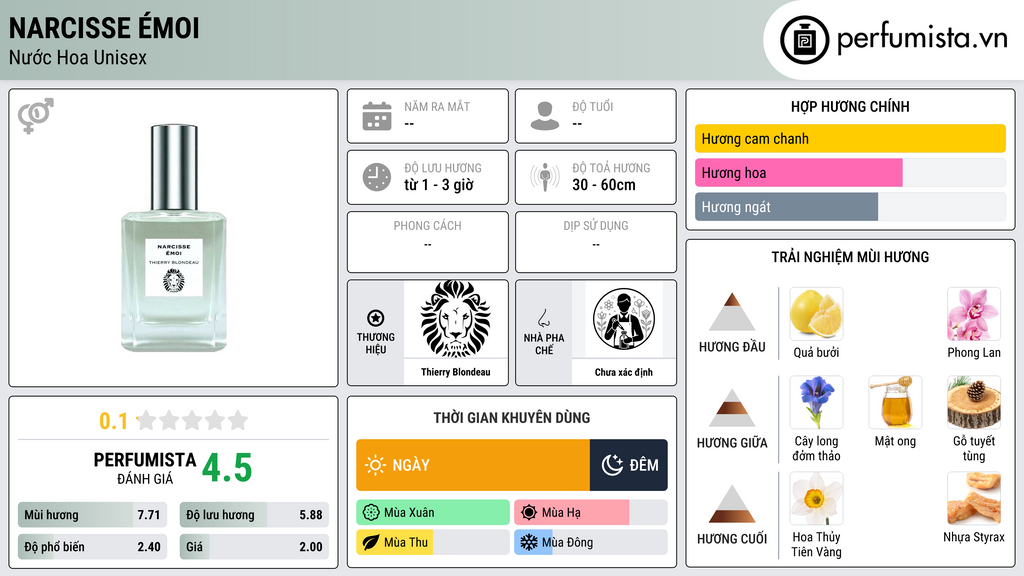Click the Narcisse Émoi bottle image

click(174, 238)
